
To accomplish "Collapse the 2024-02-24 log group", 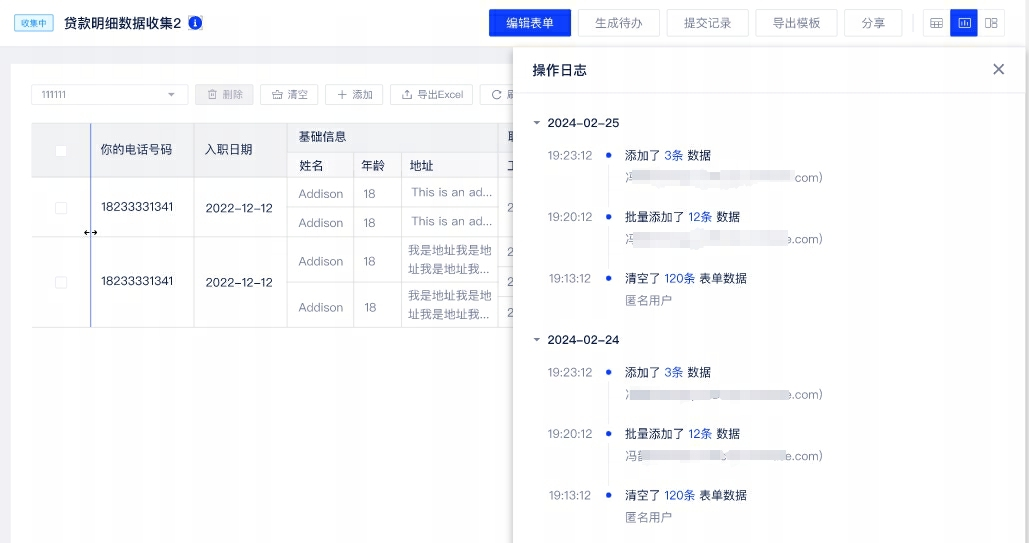I will (537, 340).
